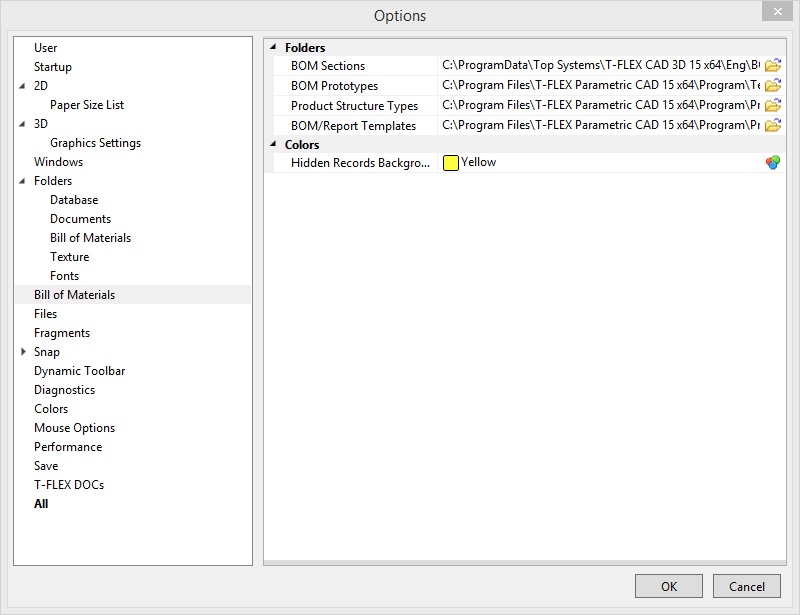Select the Paper Size List item

(87, 105)
